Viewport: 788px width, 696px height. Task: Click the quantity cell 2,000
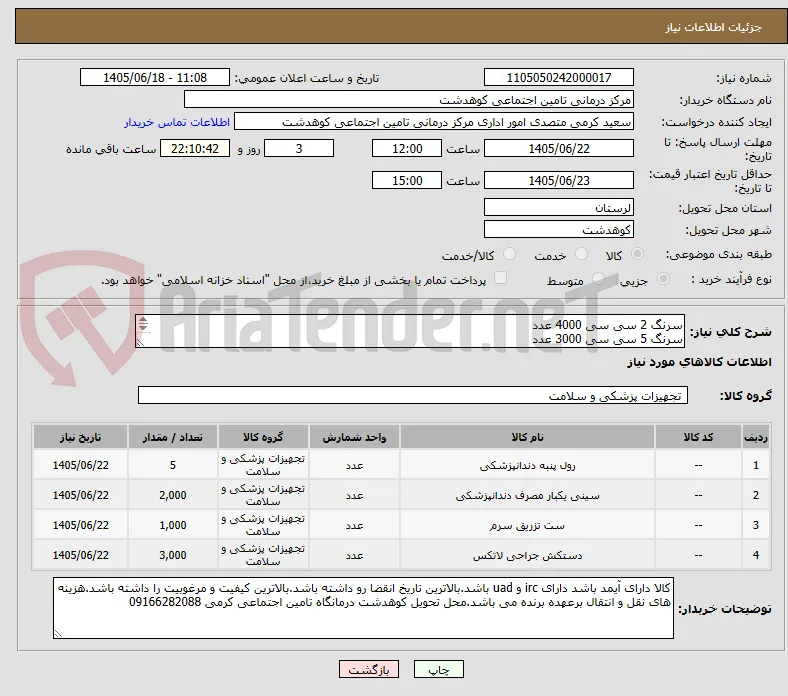pos(172,495)
